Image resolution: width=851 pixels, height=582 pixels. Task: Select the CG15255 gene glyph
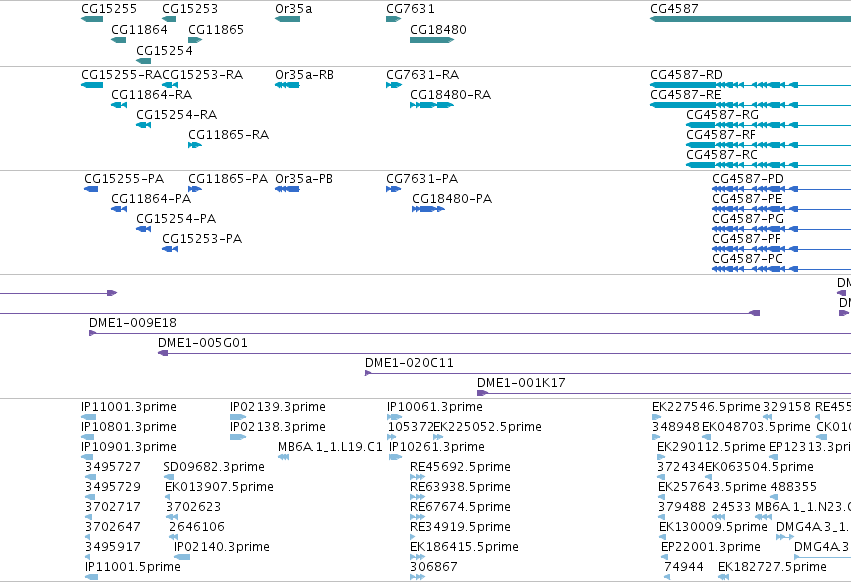[92, 19]
